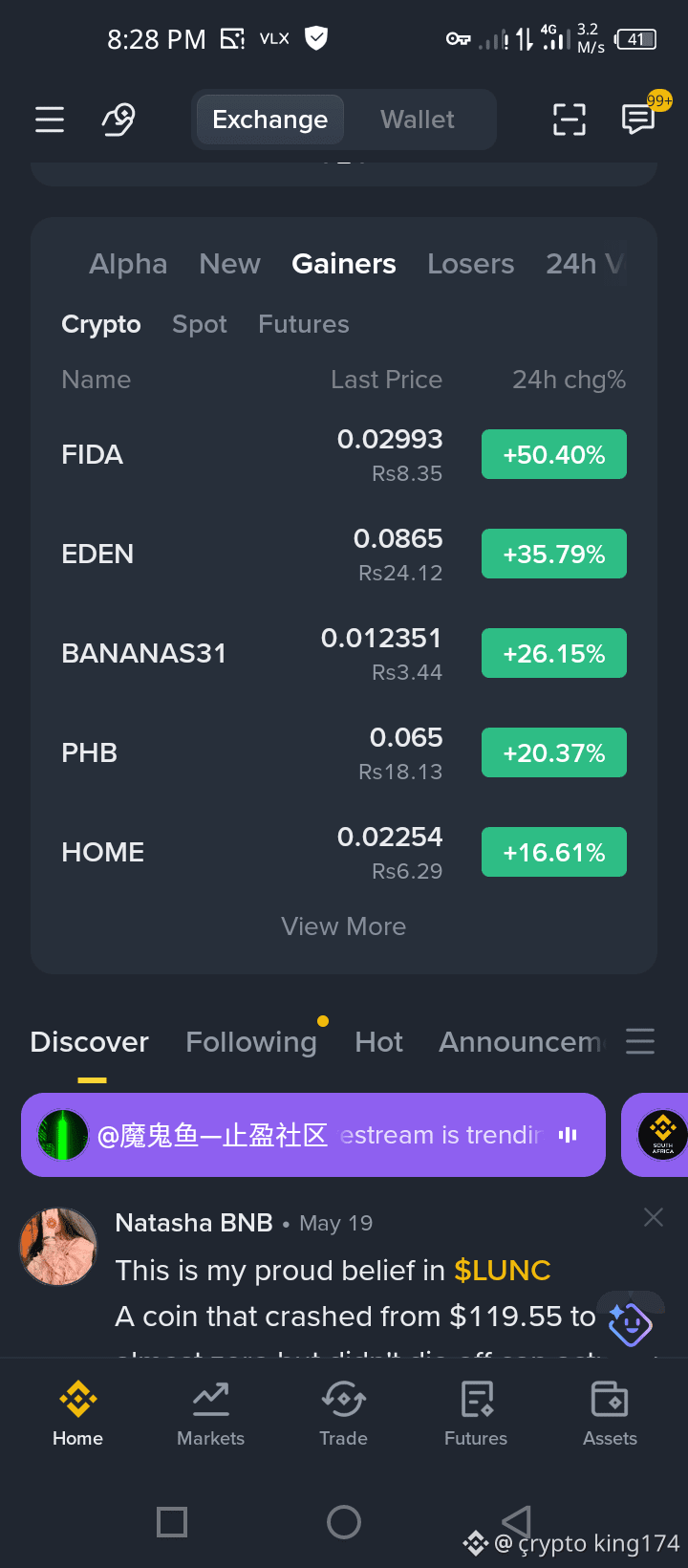Expand the feed tabs list menu
The width and height of the screenshot is (688, 1568).
click(x=640, y=1041)
